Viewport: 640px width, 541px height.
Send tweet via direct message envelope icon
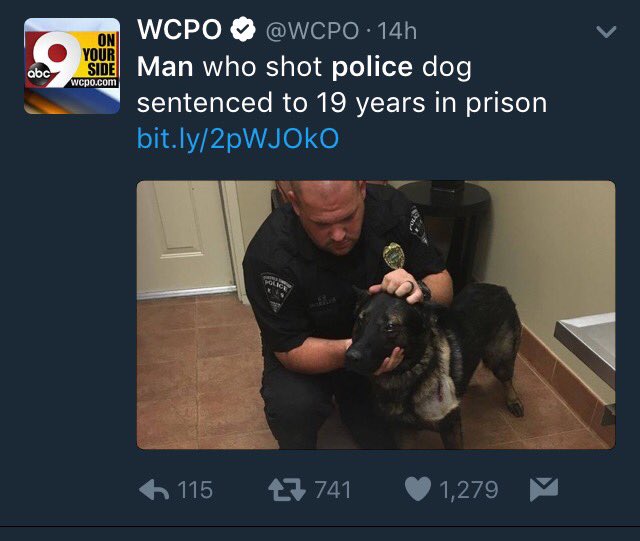click(544, 489)
